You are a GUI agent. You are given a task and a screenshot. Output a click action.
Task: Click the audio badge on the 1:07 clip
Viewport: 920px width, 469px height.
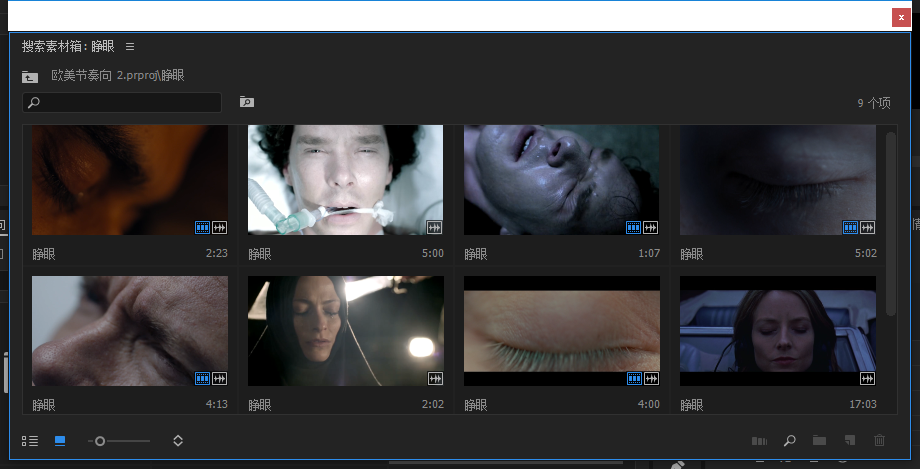pos(651,227)
